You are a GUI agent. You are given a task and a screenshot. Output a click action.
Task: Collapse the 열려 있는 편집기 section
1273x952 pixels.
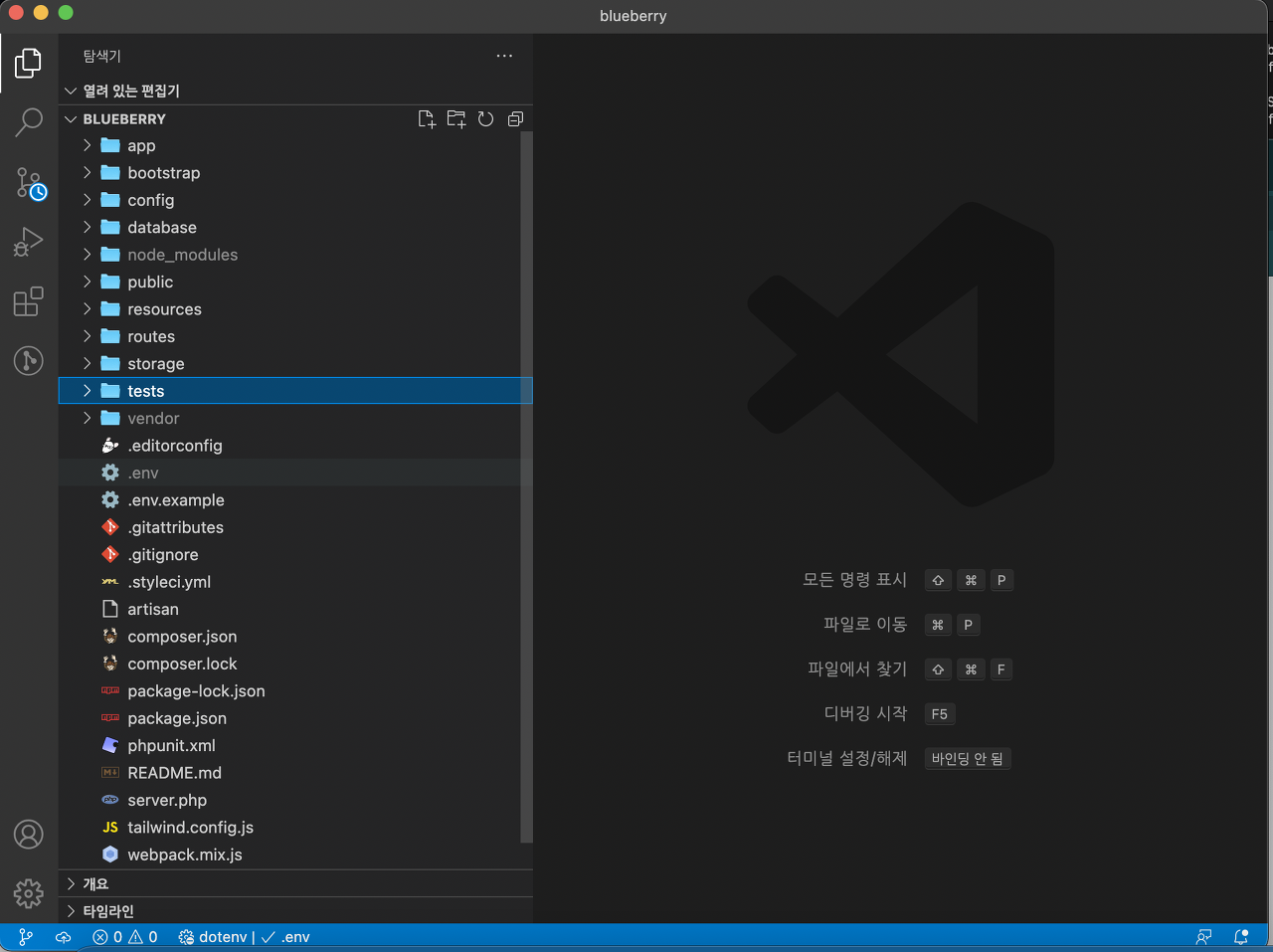295,91
